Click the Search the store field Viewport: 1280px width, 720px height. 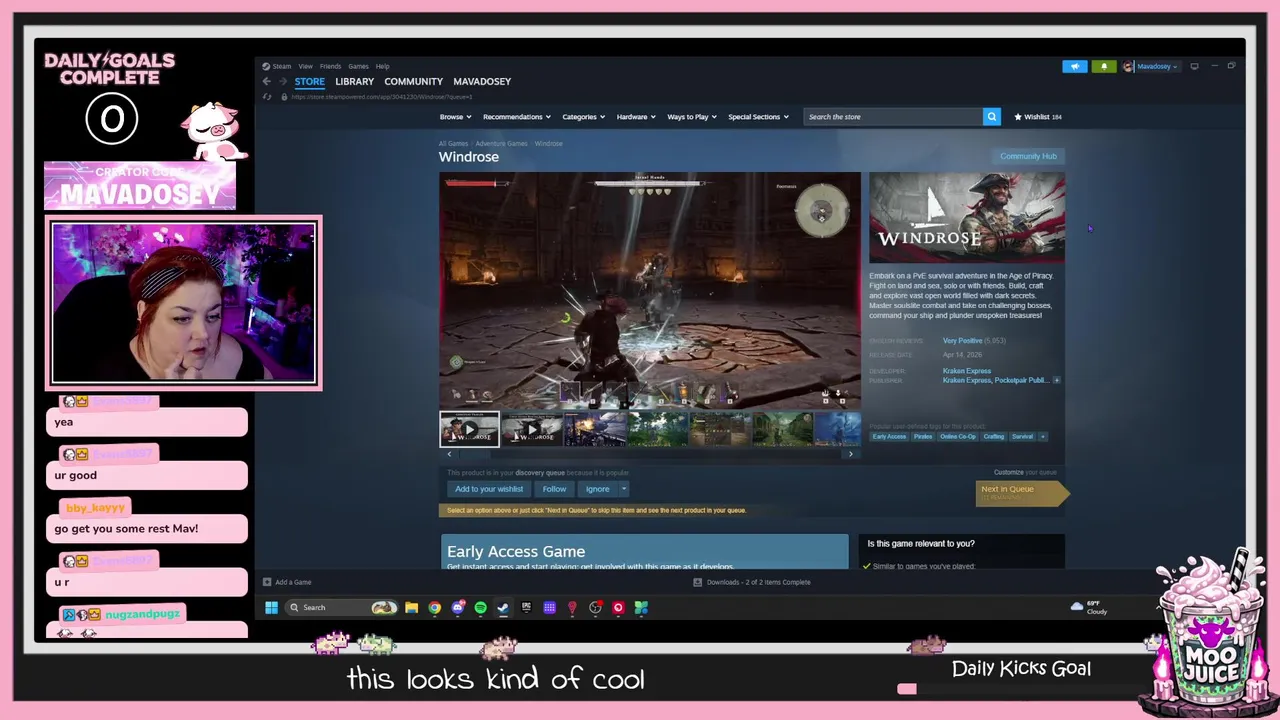(x=893, y=117)
